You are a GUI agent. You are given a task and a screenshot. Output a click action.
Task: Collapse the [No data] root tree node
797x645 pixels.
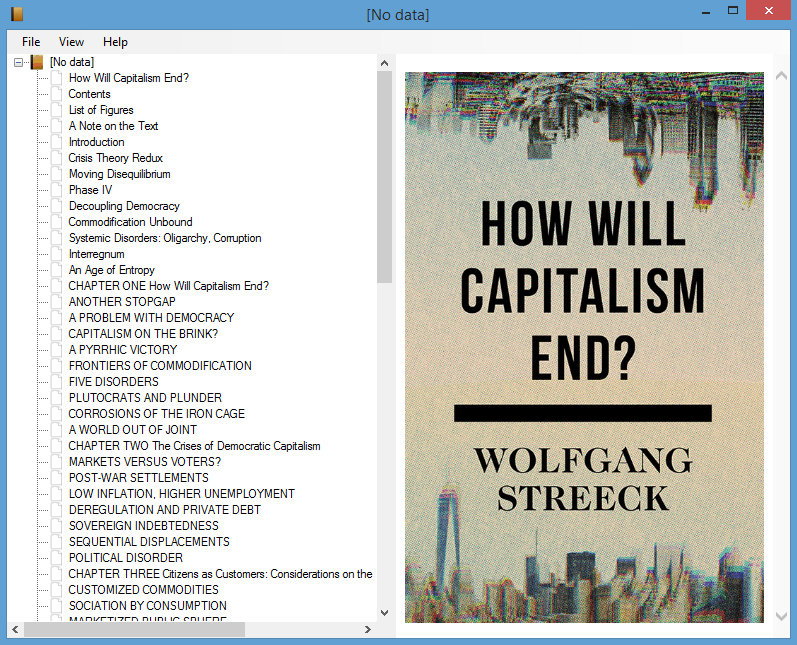(19, 63)
